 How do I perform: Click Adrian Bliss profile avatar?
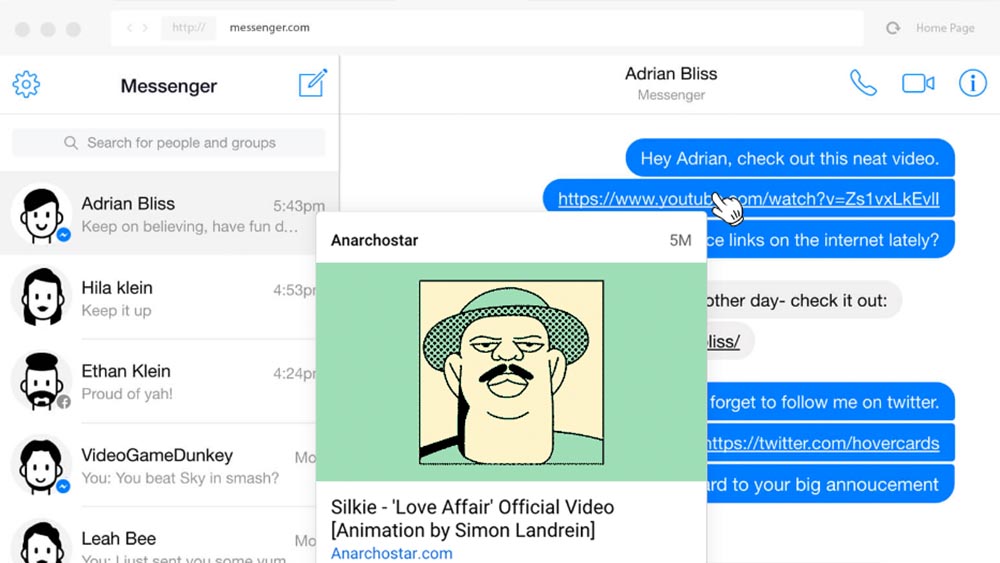[x=41, y=214]
